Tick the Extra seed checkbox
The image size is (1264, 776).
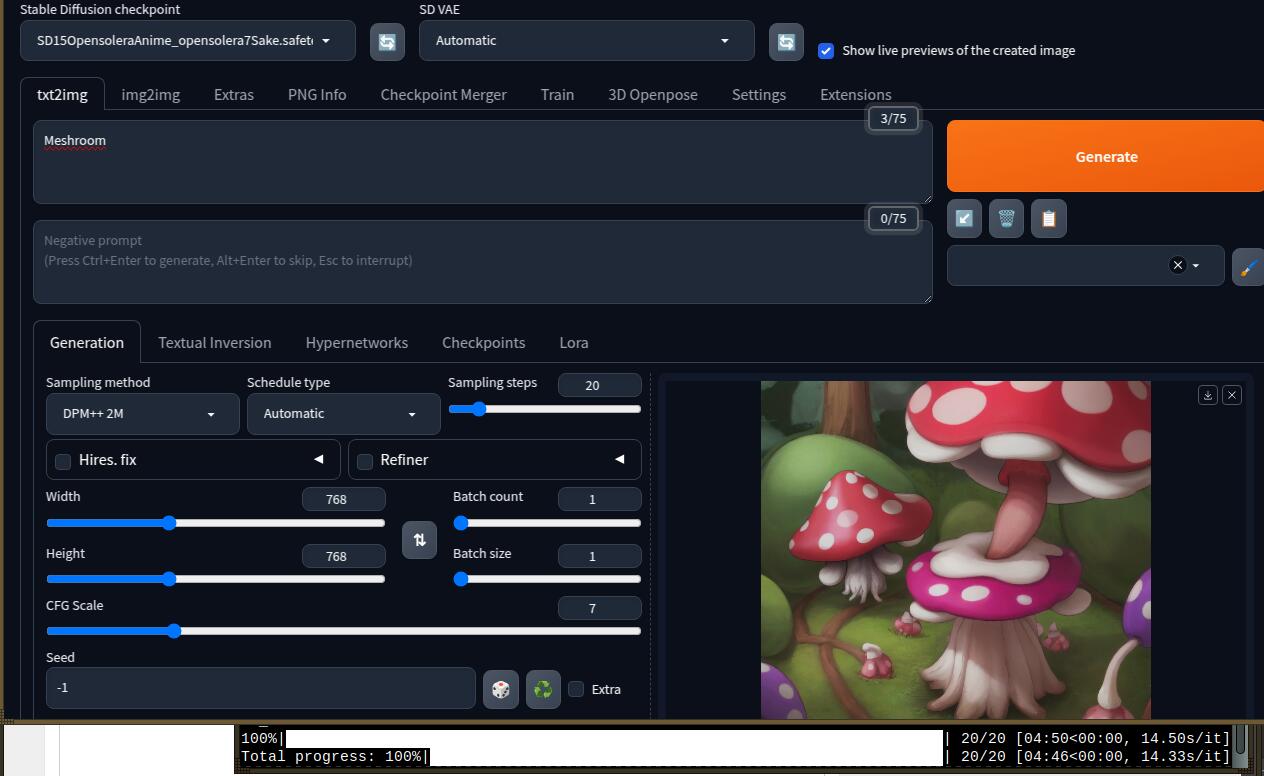(576, 689)
